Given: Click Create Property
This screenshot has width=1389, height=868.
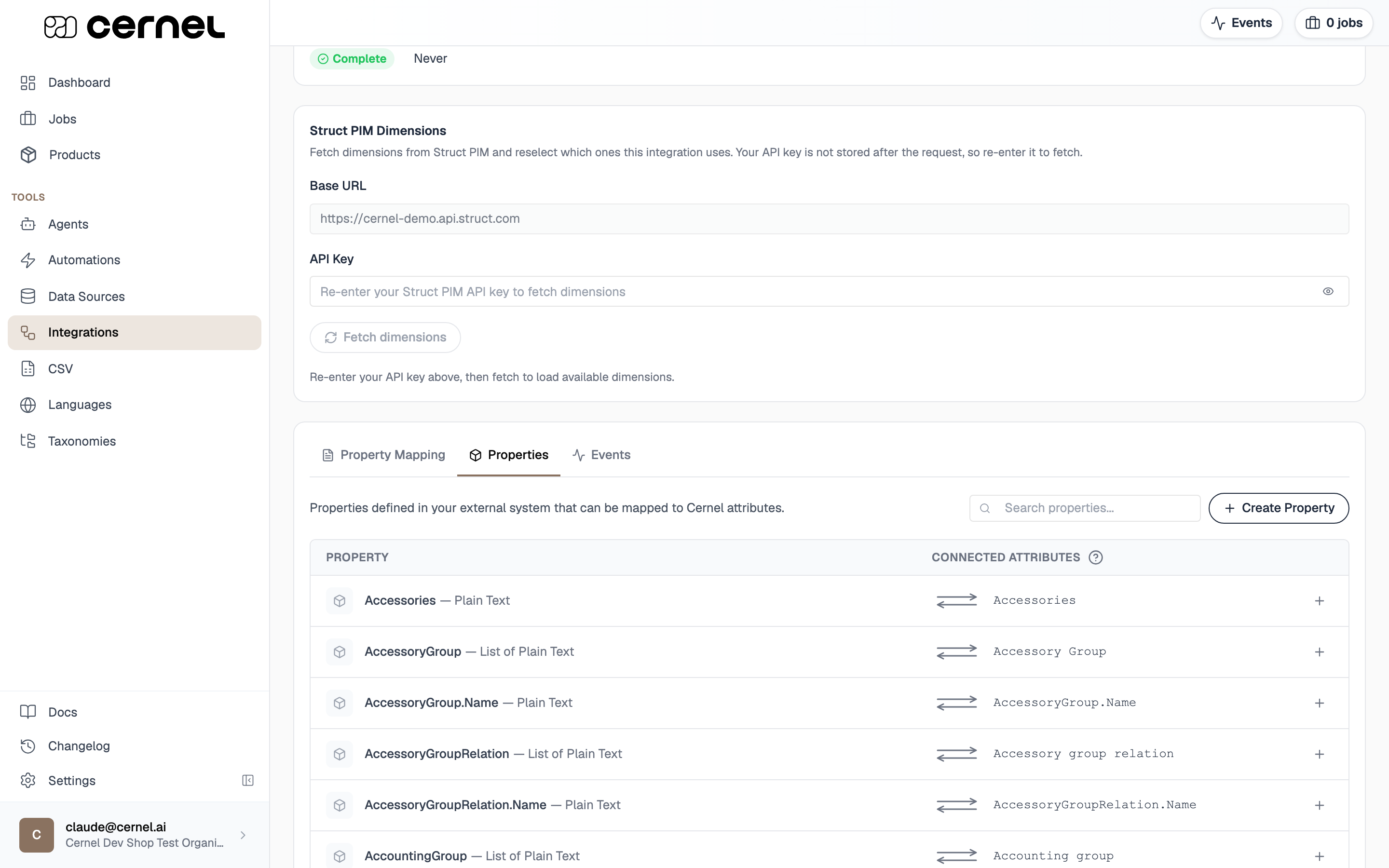Looking at the screenshot, I should 1279,508.
